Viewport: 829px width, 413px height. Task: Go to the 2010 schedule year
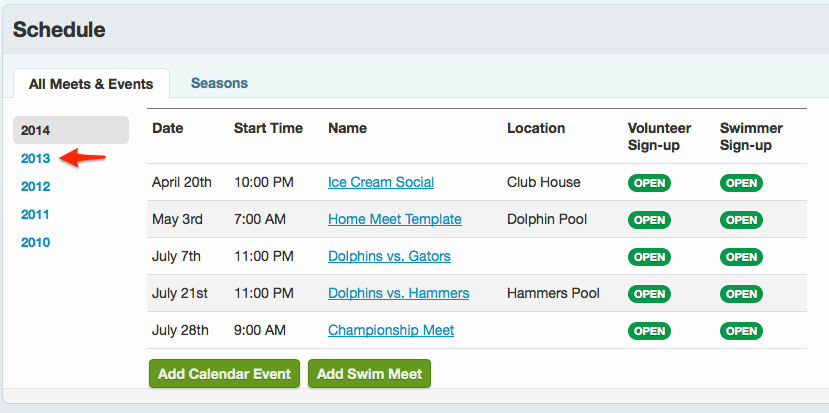[x=36, y=242]
